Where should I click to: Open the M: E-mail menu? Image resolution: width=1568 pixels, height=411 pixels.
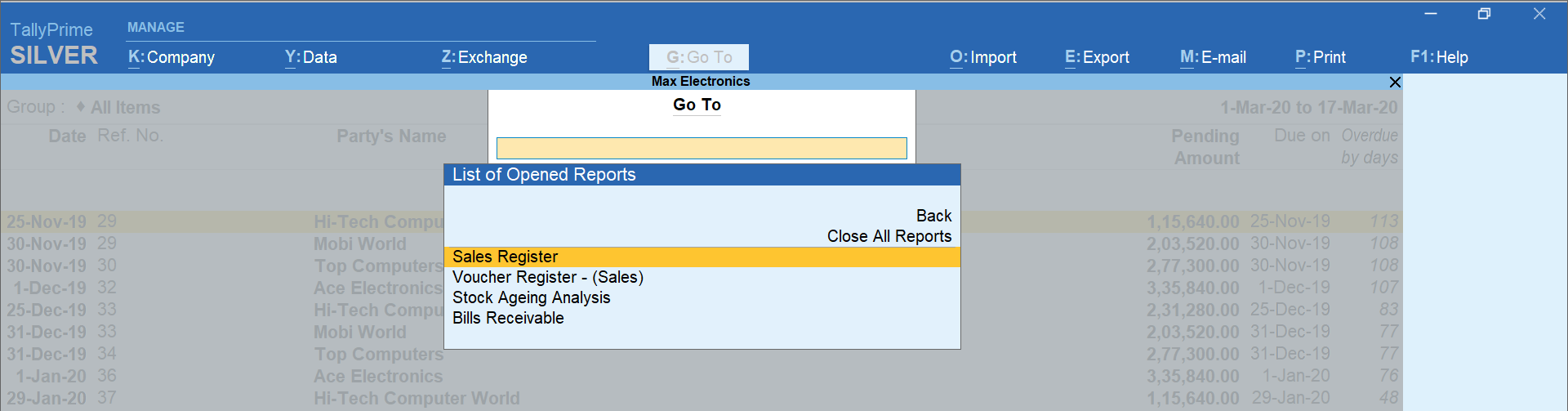click(1213, 57)
